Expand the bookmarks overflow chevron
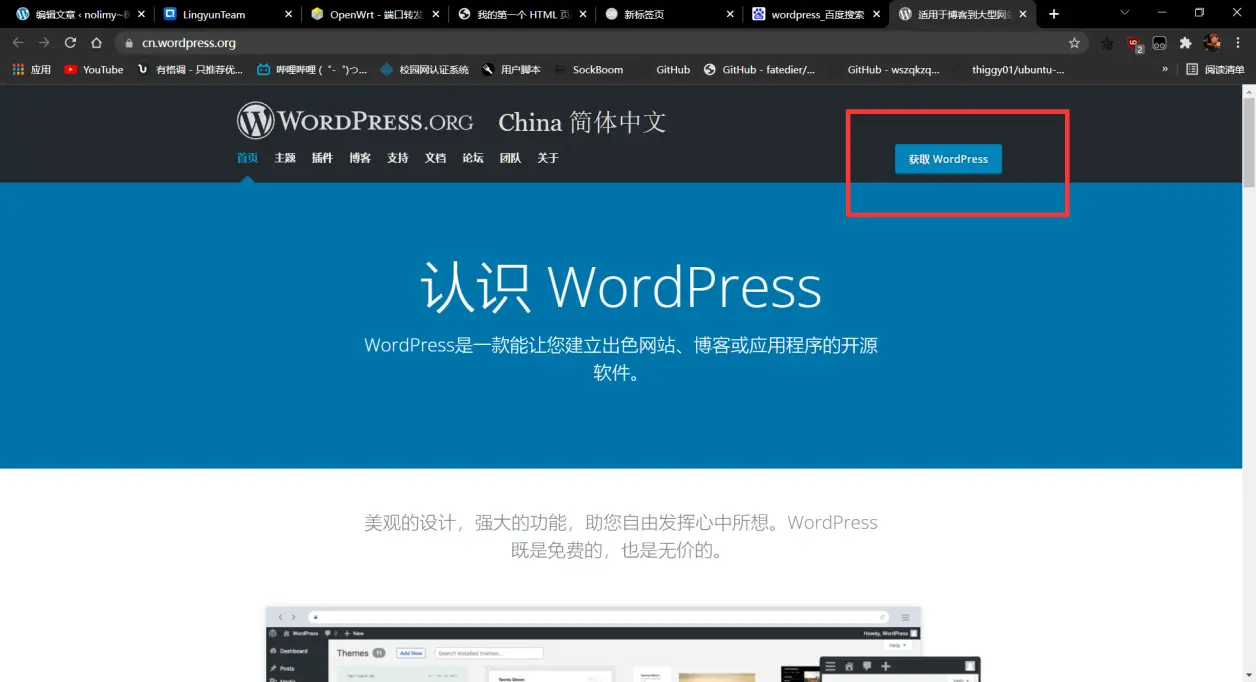The image size is (1256, 682). coord(1164,70)
